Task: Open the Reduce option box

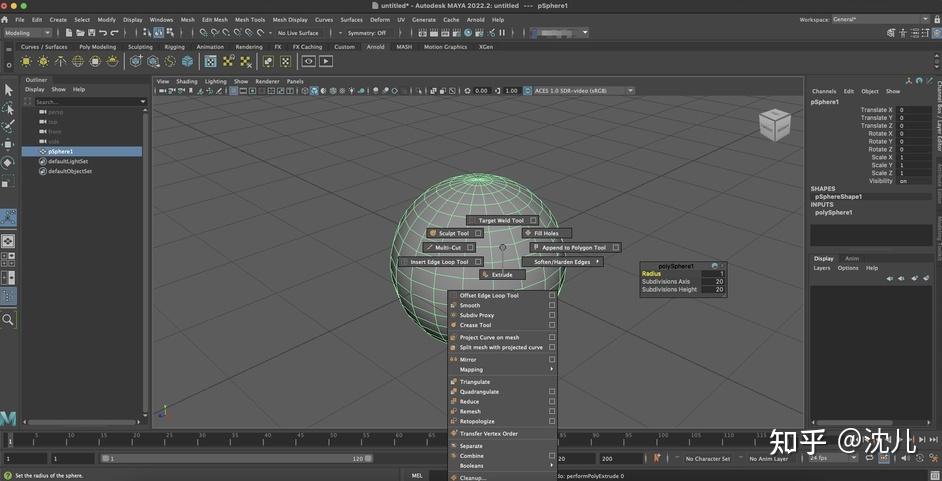Action: coord(552,401)
